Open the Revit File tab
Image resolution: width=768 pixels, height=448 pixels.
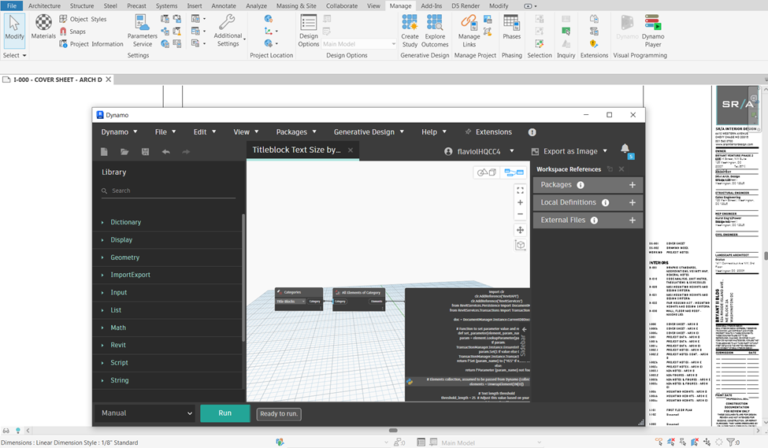pyautogui.click(x=11, y=6)
